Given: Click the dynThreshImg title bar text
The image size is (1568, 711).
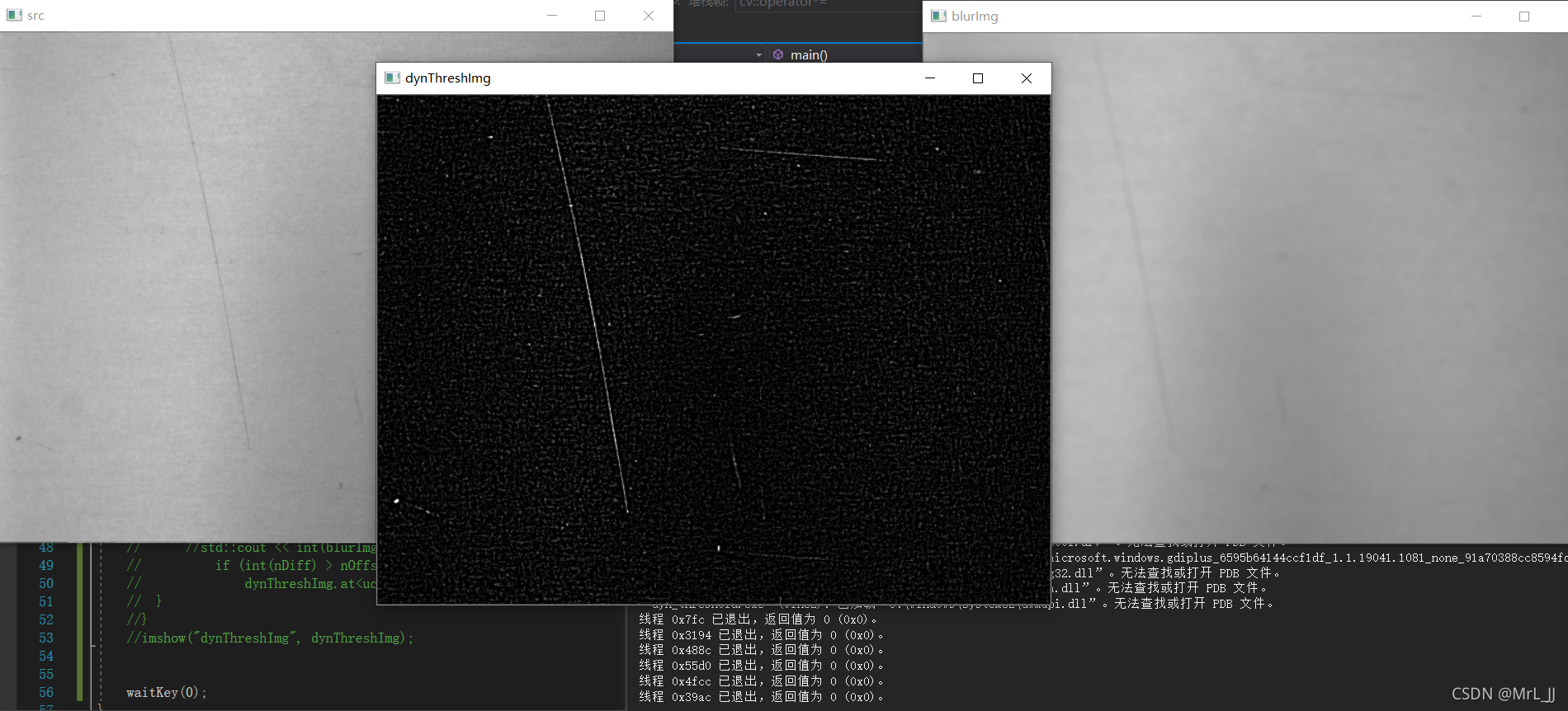Looking at the screenshot, I should [x=447, y=78].
